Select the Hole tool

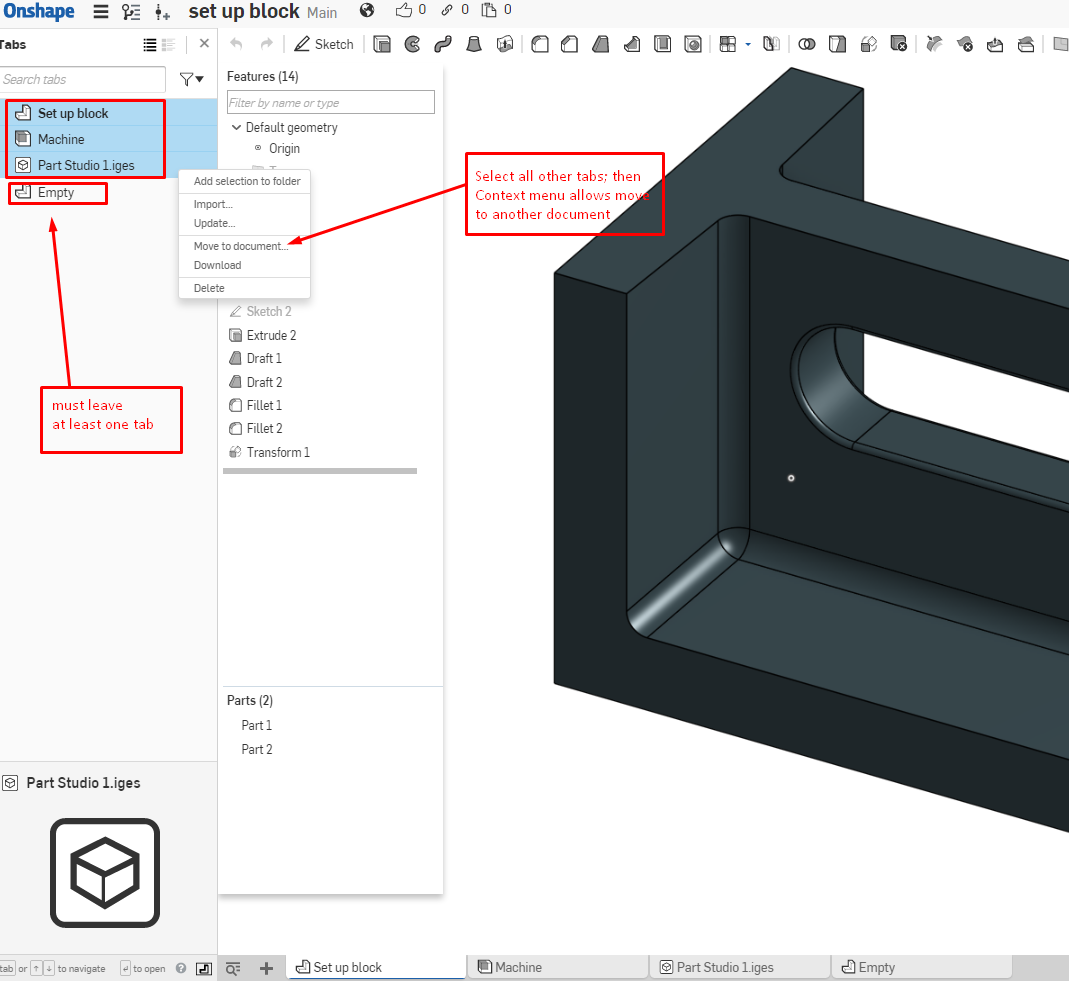[693, 44]
